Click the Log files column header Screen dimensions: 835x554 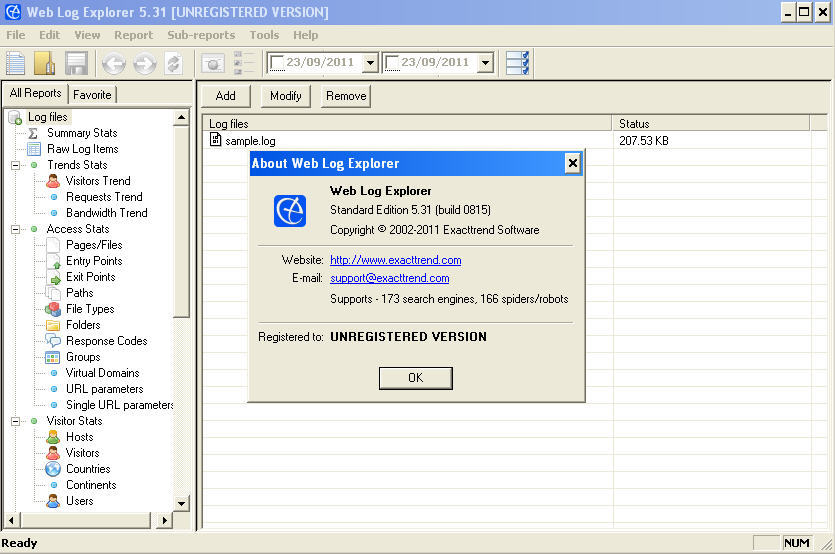pyautogui.click(x=407, y=124)
